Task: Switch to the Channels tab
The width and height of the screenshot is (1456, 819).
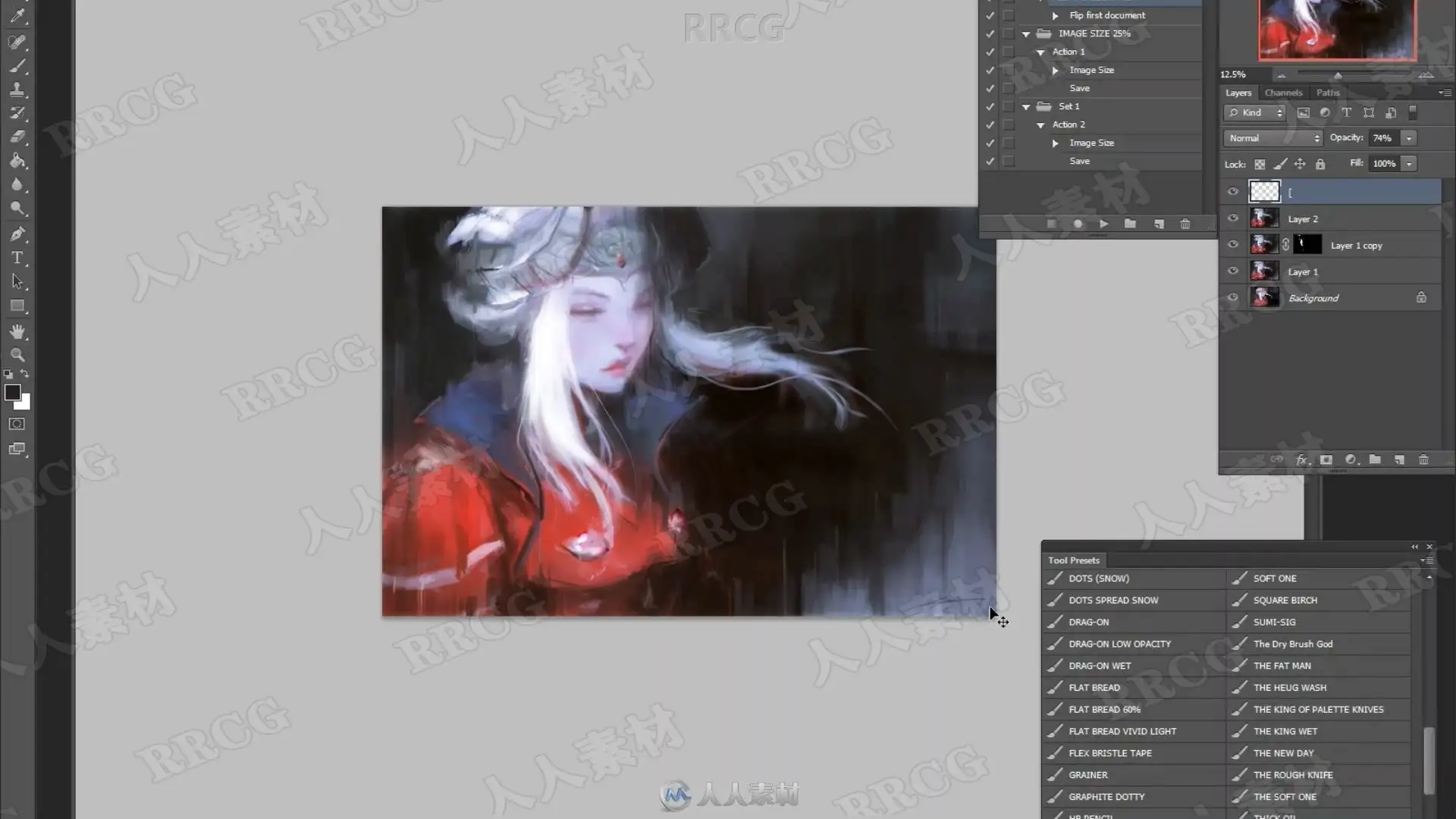Action: [x=1283, y=93]
